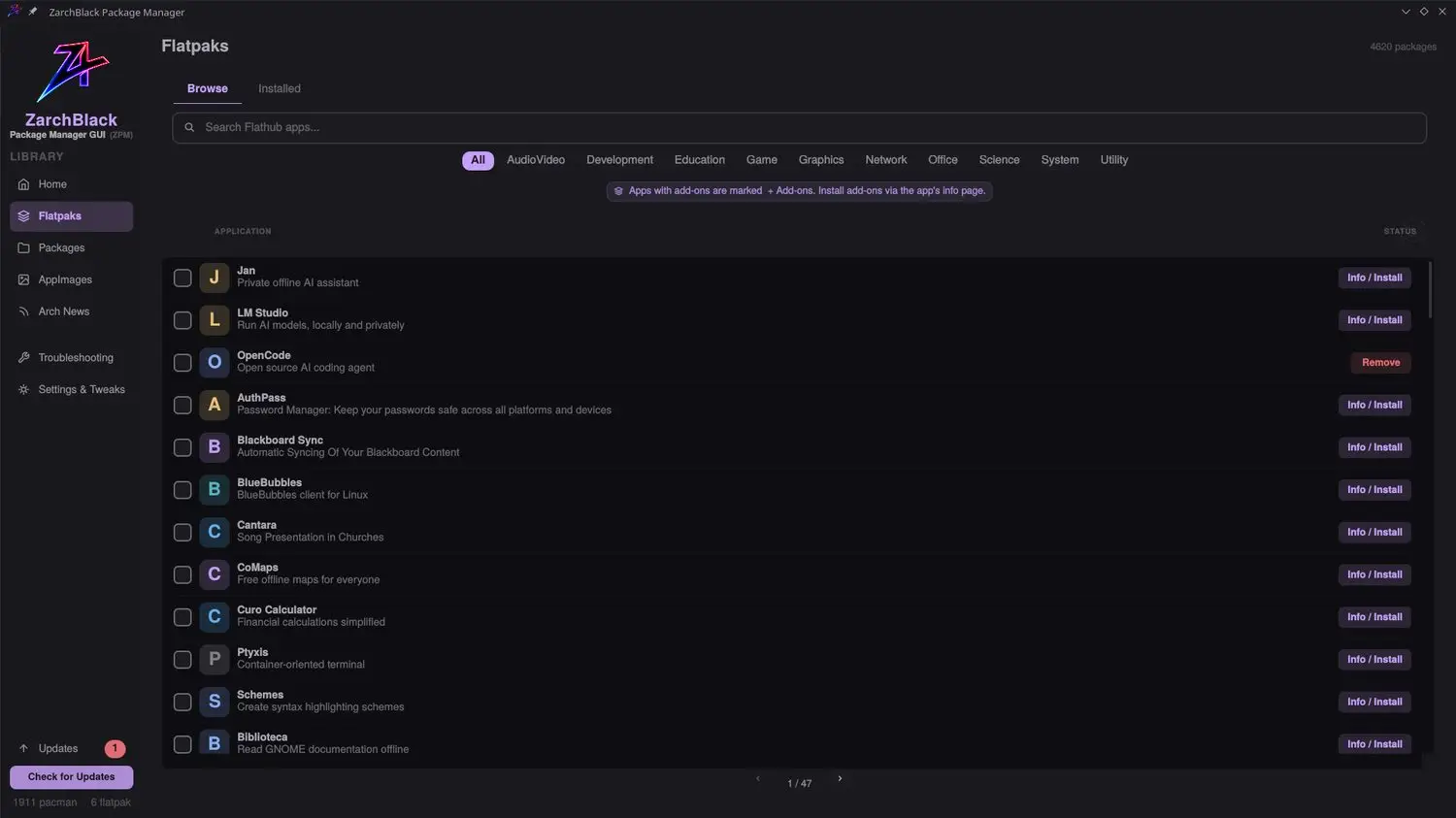This screenshot has height=818, width=1456.
Task: Open the Troubleshooting wrench icon
Action: (x=24, y=358)
